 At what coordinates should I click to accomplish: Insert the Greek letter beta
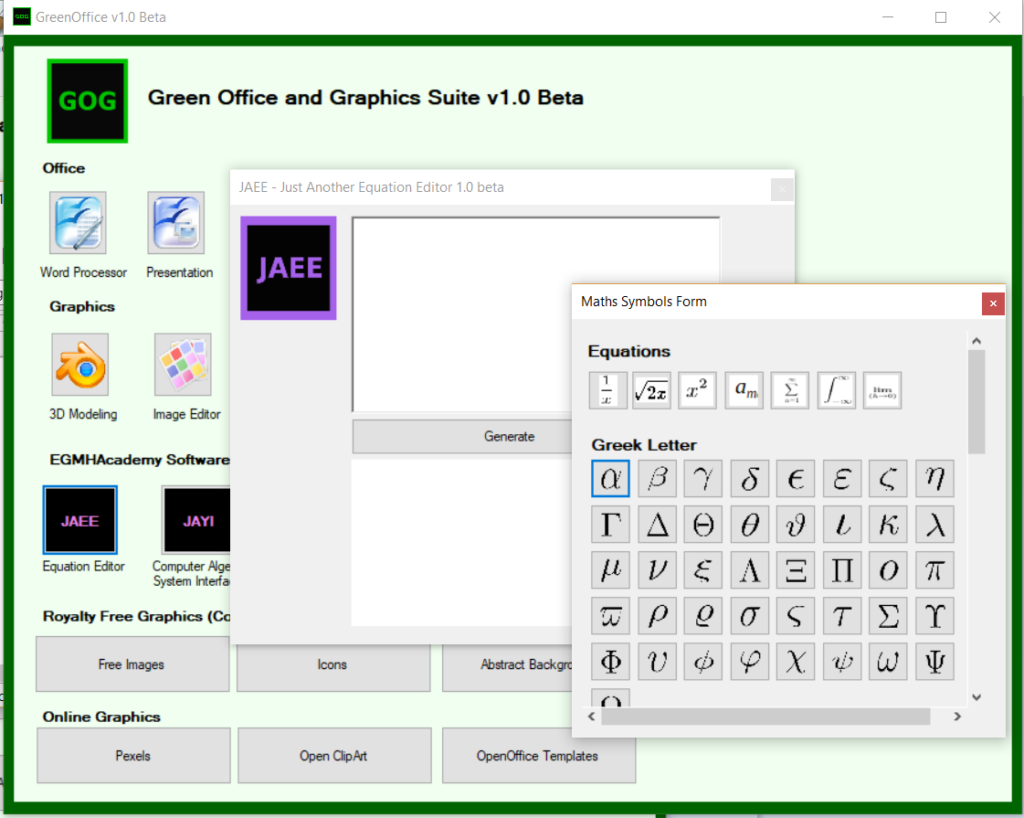pos(657,479)
